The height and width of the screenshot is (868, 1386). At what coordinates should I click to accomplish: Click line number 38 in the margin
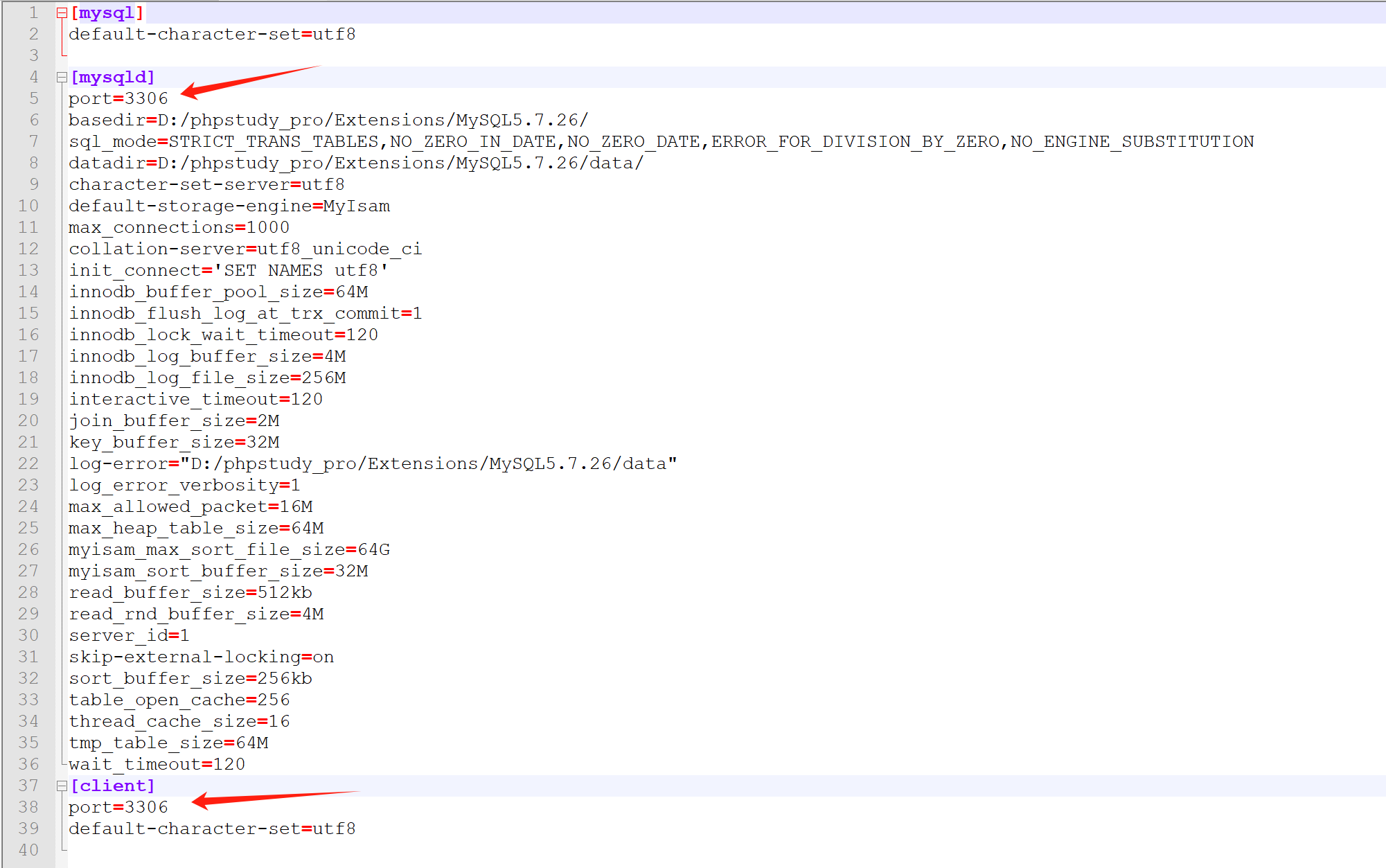tap(28, 807)
